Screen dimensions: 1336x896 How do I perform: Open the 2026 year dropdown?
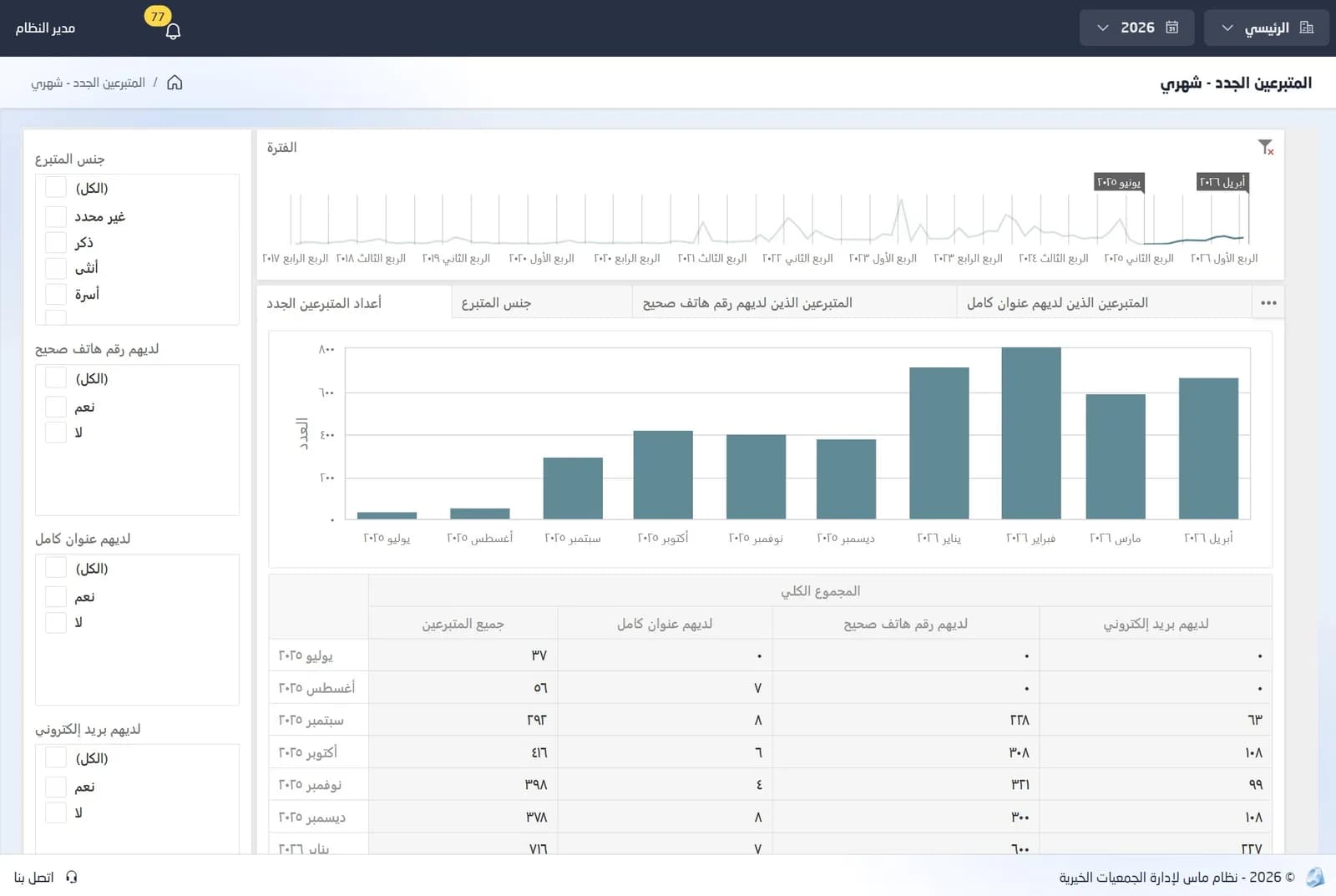(1136, 28)
